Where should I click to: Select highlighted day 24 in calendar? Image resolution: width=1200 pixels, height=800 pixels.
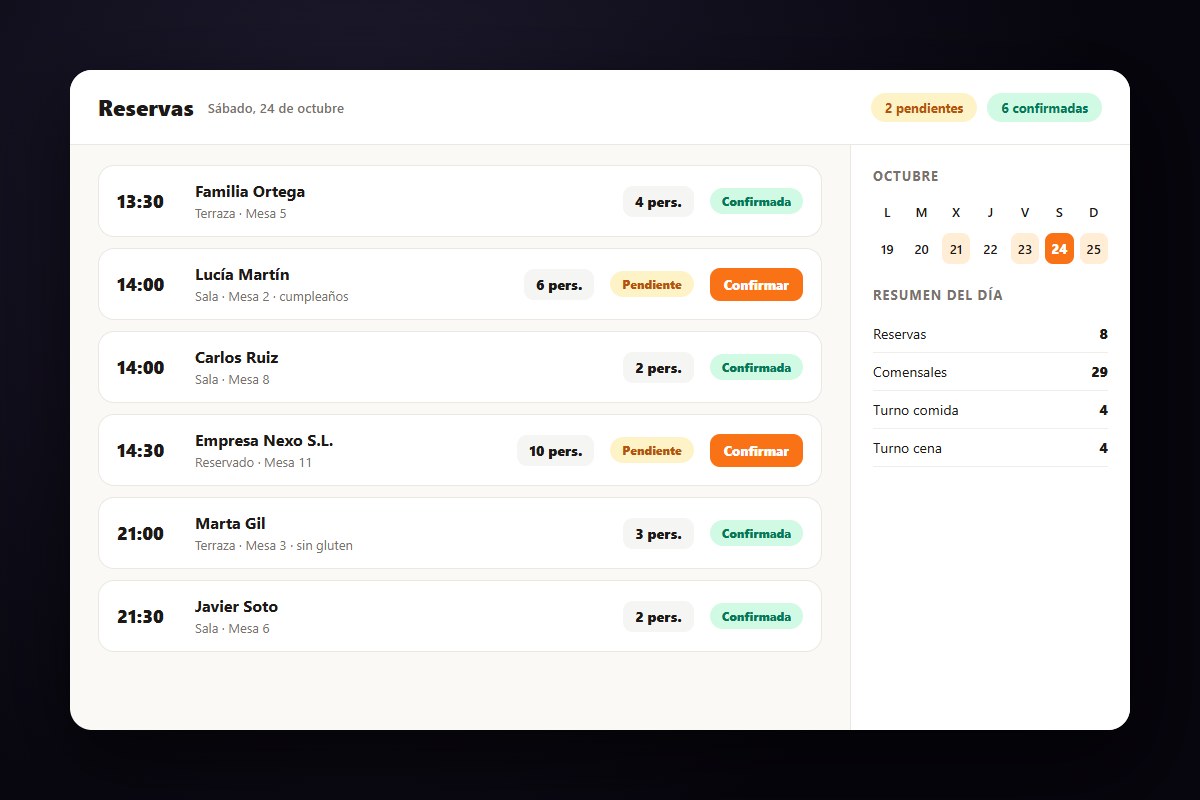1059,249
